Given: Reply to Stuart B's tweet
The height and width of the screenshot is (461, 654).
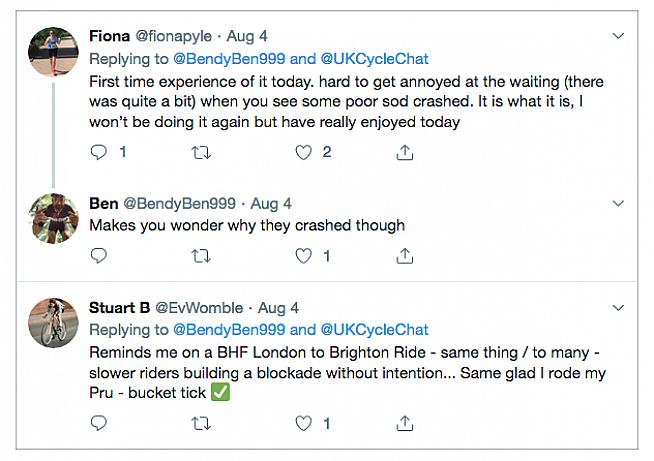Looking at the screenshot, I should [98, 424].
